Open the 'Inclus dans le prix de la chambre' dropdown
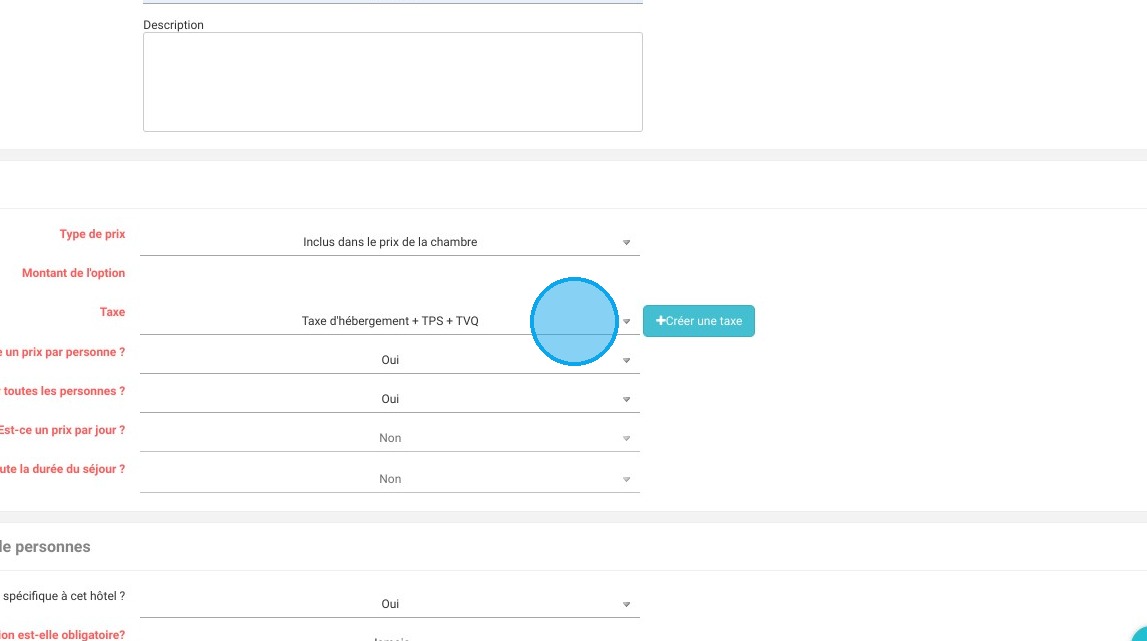The width and height of the screenshot is (1147, 641). pos(390,242)
